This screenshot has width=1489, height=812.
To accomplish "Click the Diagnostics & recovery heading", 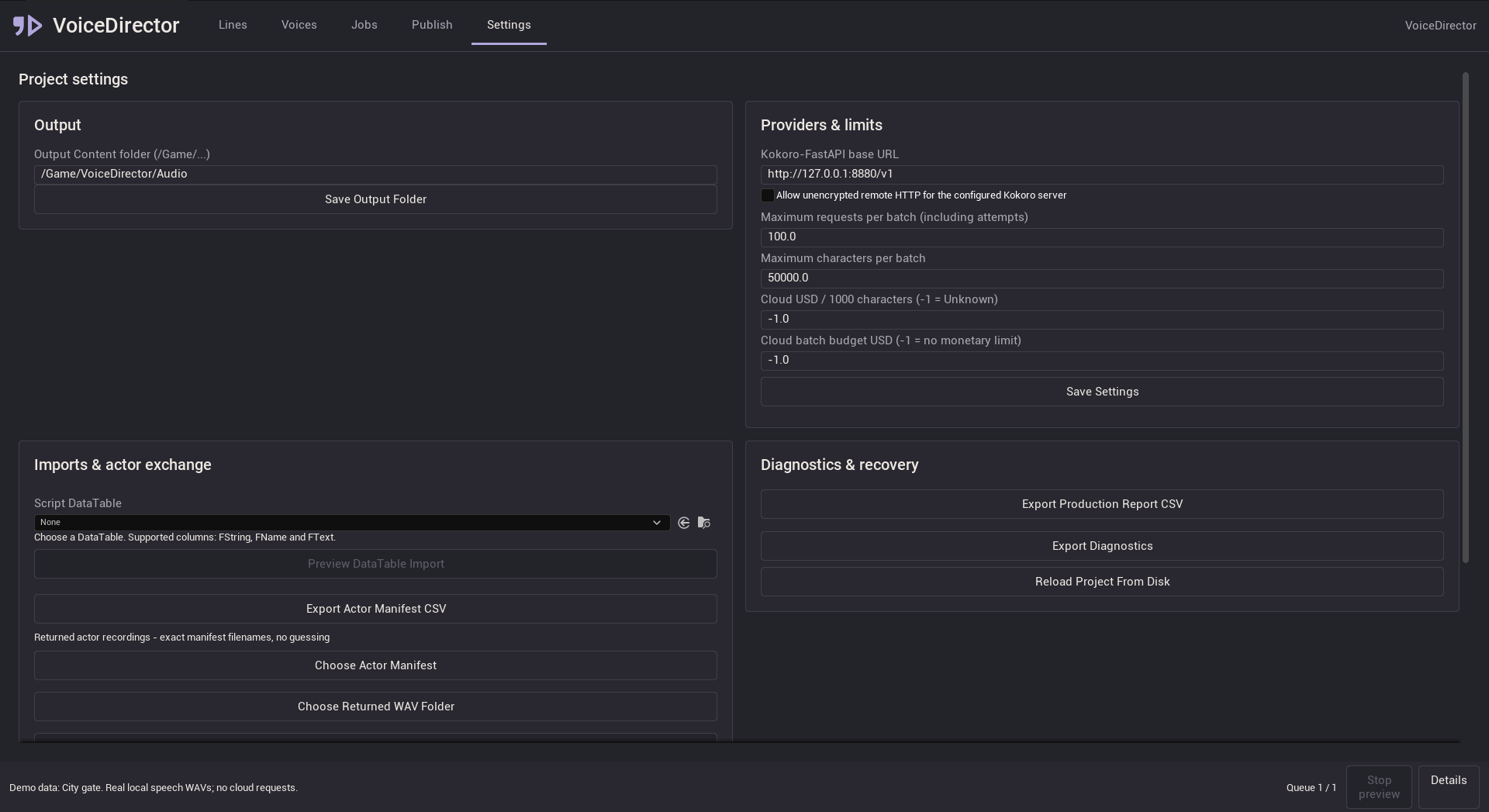I will (x=839, y=465).
